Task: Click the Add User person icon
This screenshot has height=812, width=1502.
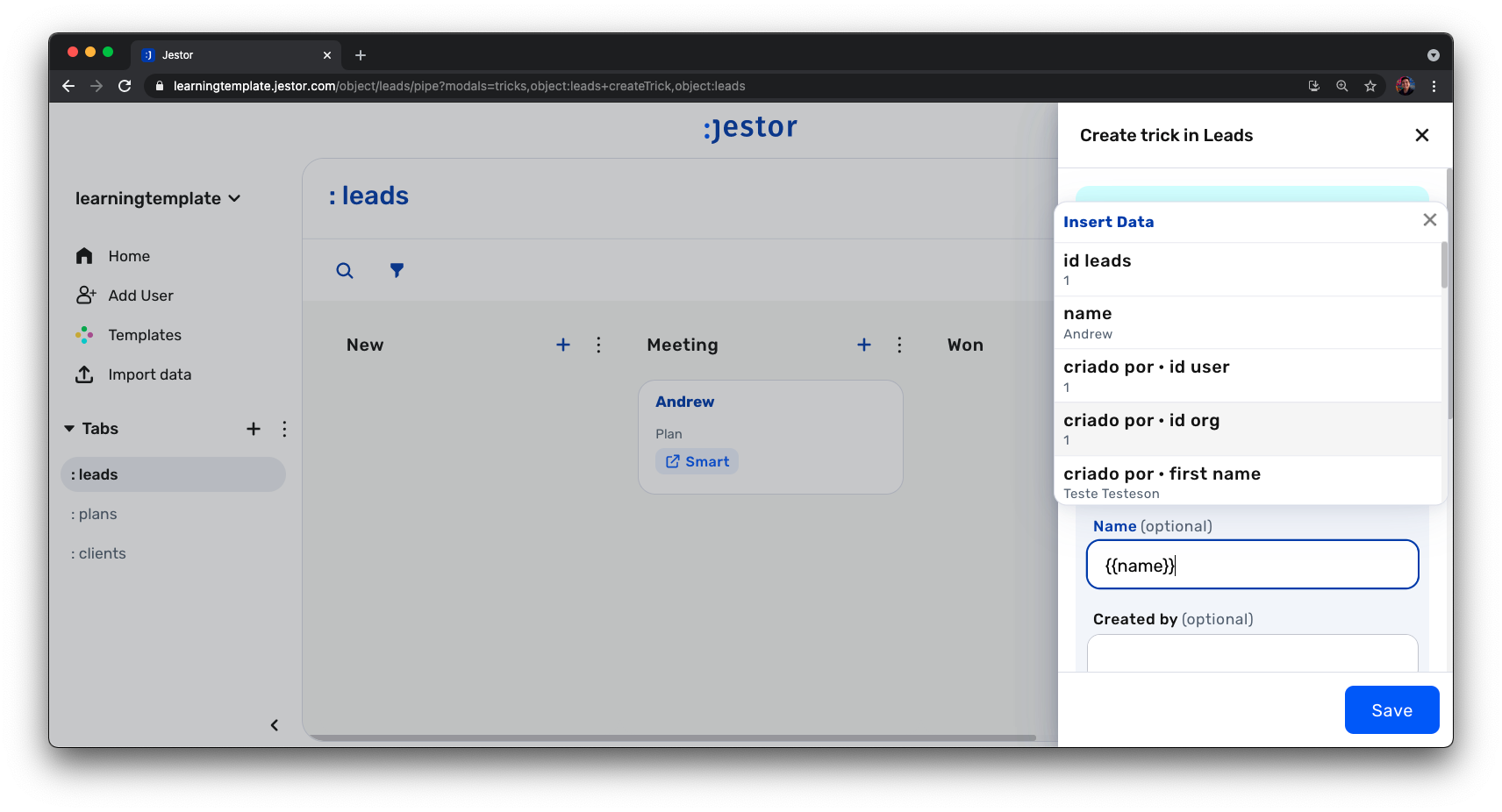Action: 85,295
